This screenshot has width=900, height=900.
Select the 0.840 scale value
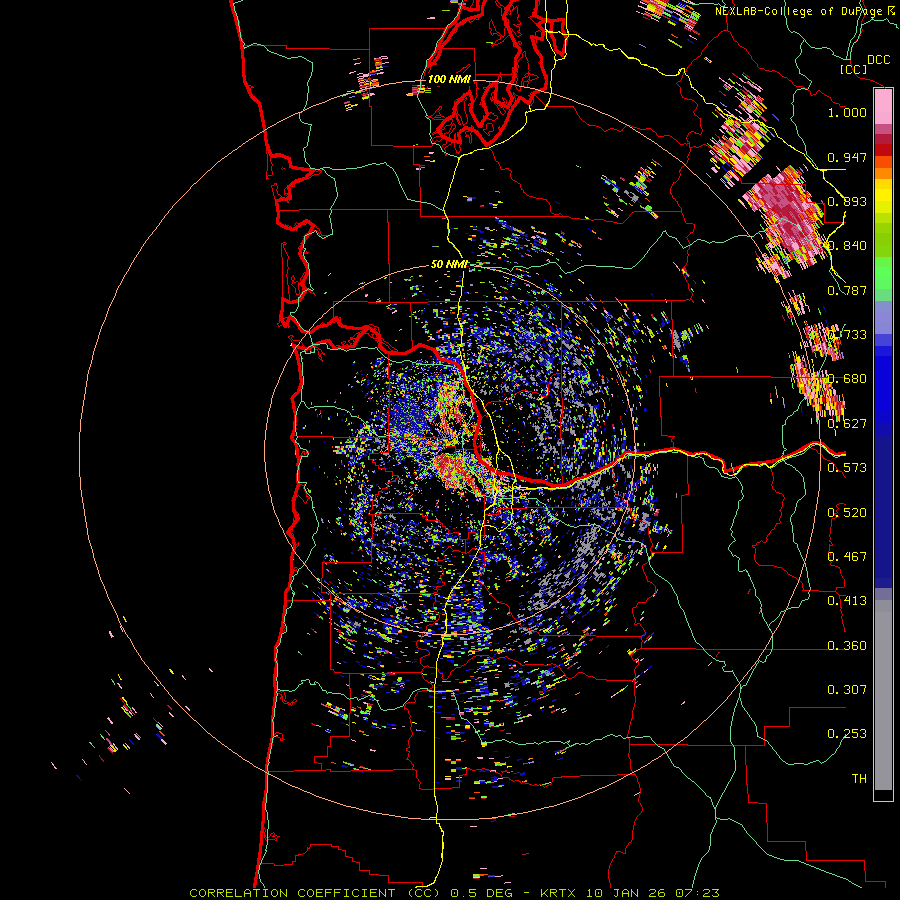847,246
